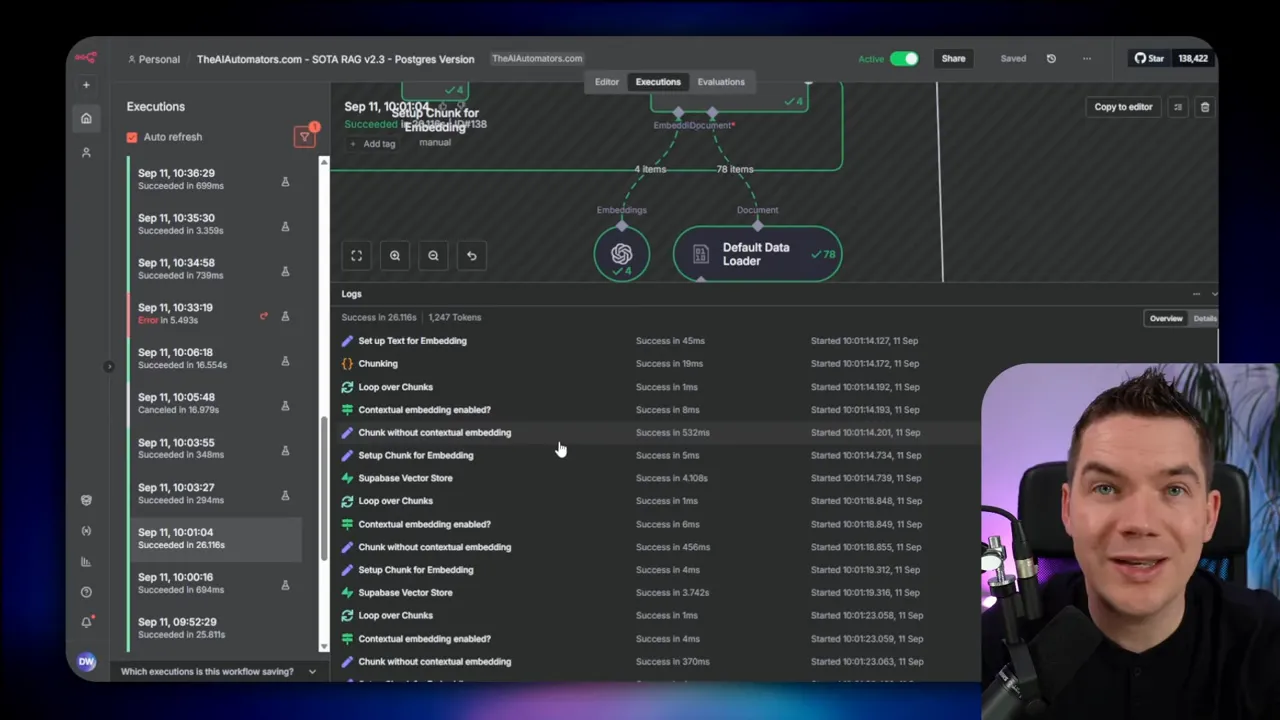This screenshot has width=1280, height=720.
Task: Click the OpenAI Embeddings node
Action: [x=622, y=254]
